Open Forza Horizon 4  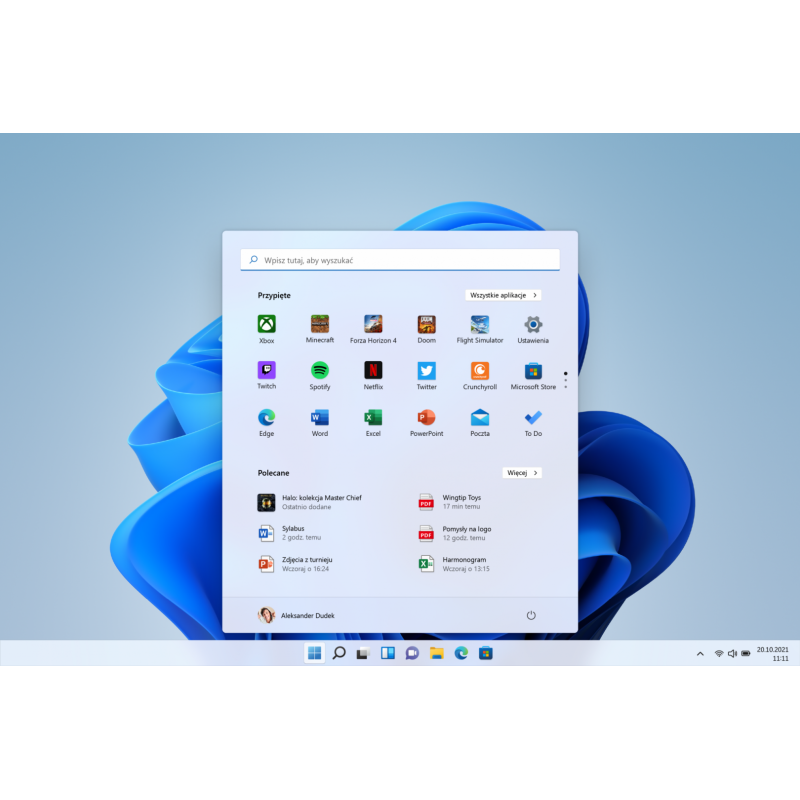click(x=373, y=329)
